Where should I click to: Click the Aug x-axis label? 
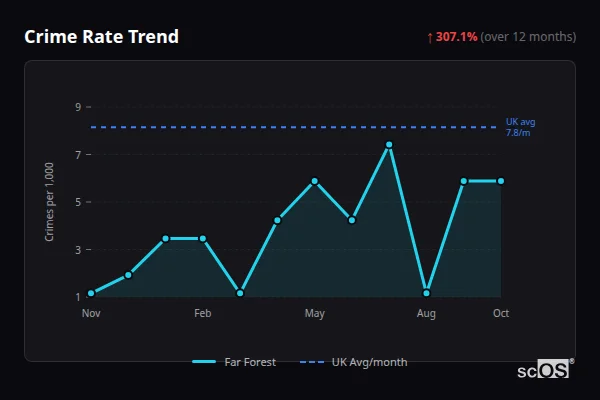tap(426, 313)
